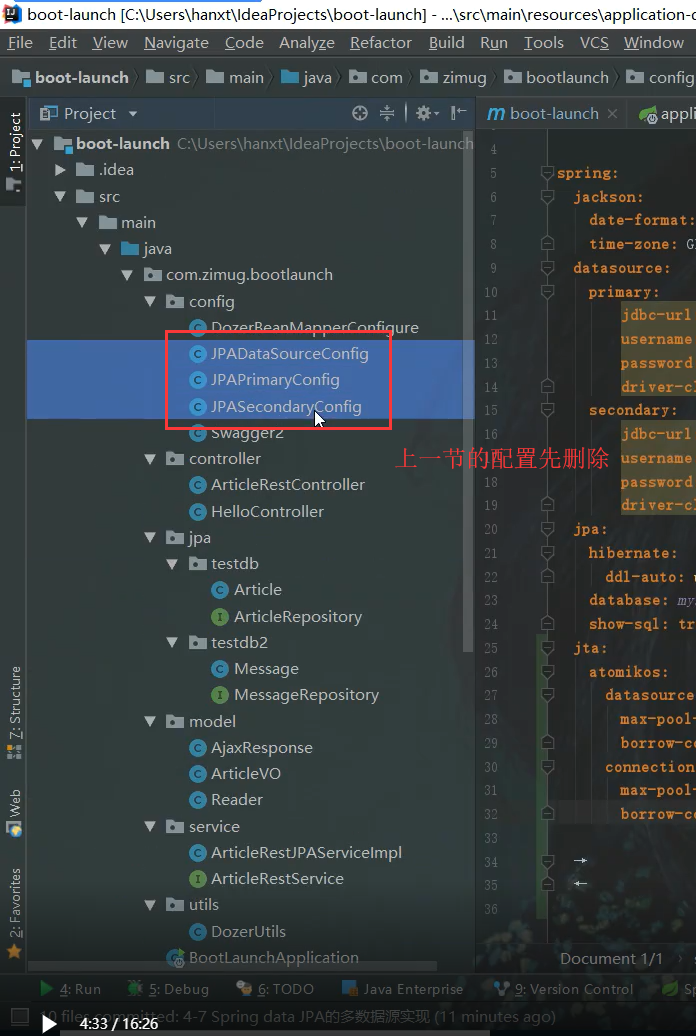Select HelloController class

pyautogui.click(x=267, y=511)
